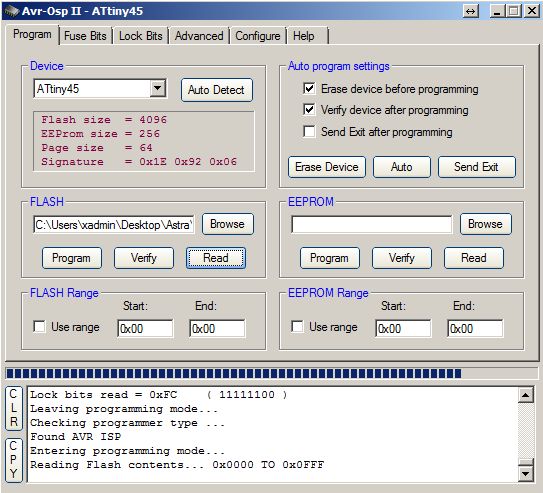
Task: Browse for an EEPROM file
Action: (x=486, y=224)
